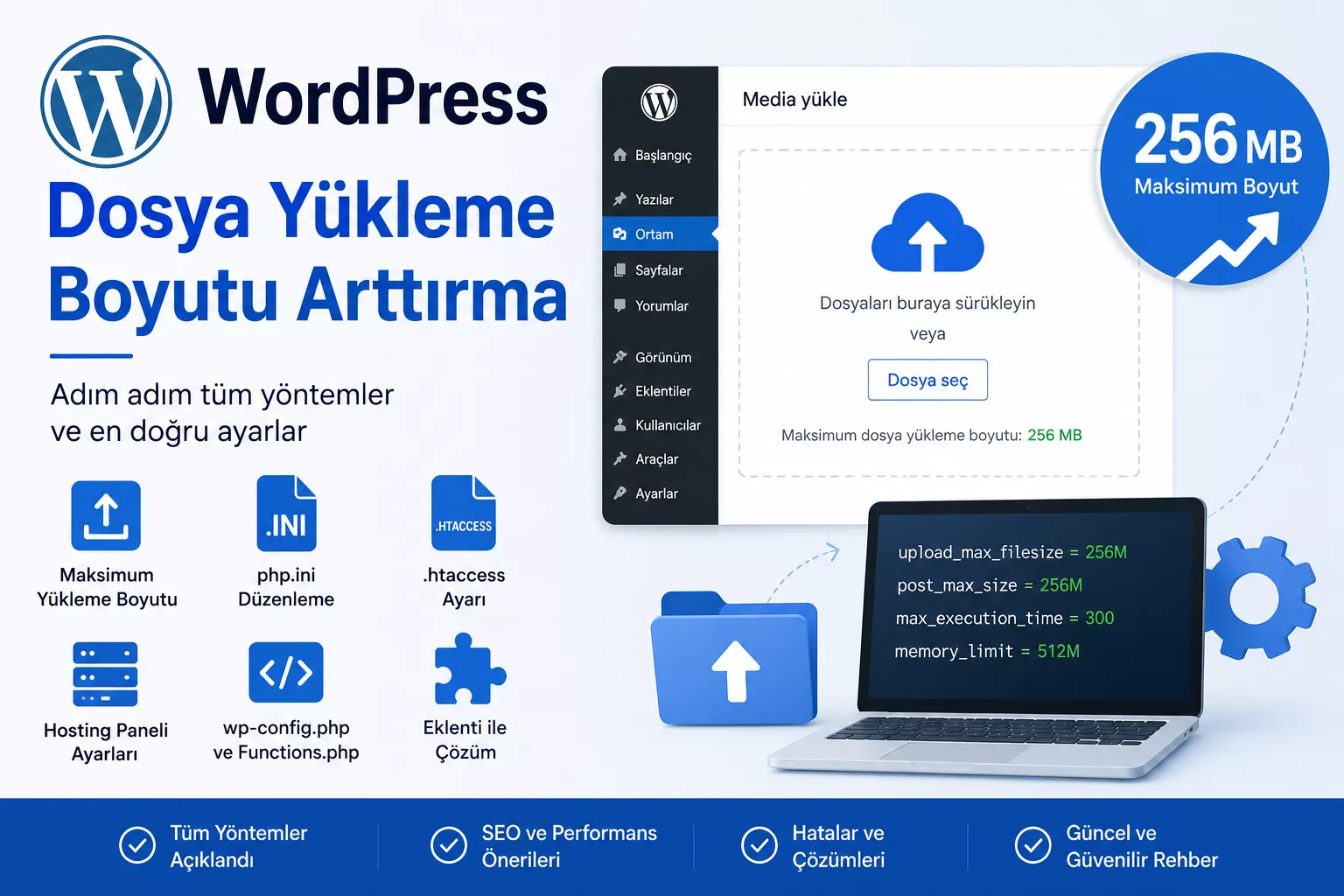Click the cloud upload icon in the drop zone
Viewport: 1344px width, 896px height.
pyautogui.click(x=927, y=232)
